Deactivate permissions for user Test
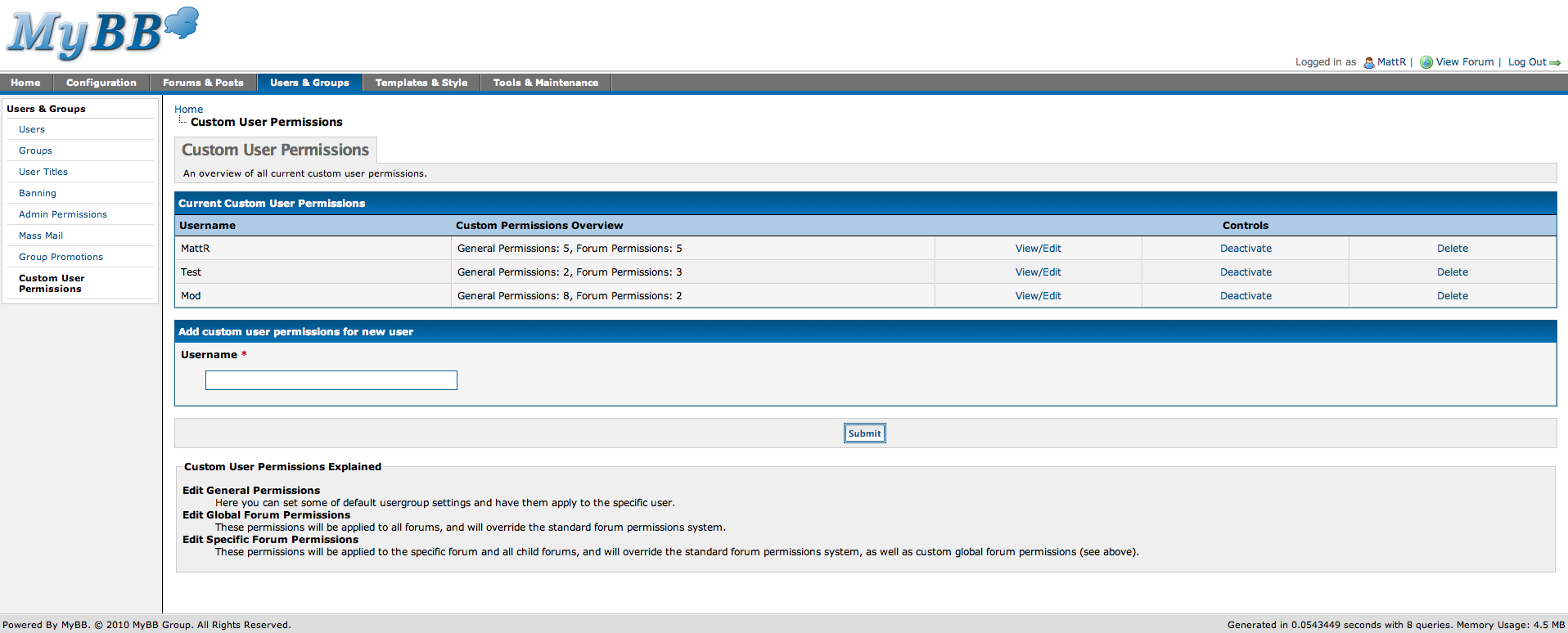Screen dimensions: 1568x633 1246,272
